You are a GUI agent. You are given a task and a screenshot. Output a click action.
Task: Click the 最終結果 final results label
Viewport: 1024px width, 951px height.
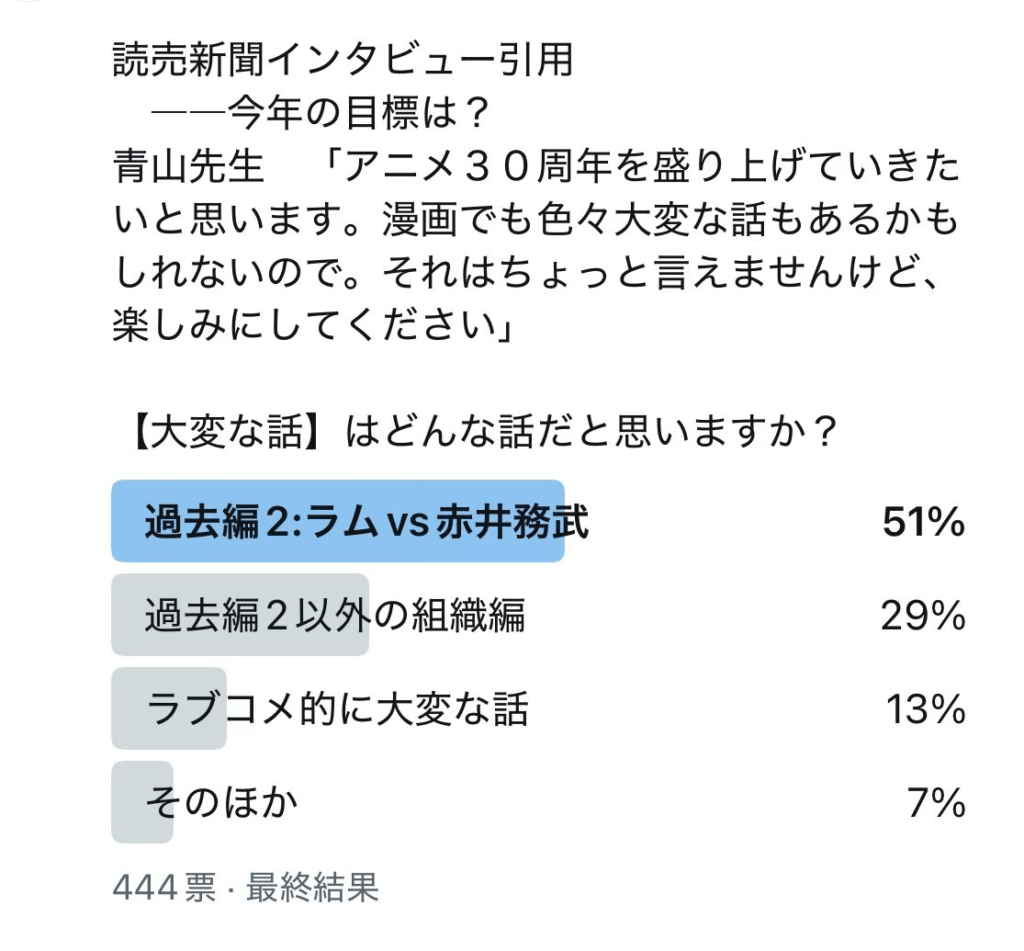pos(313,888)
